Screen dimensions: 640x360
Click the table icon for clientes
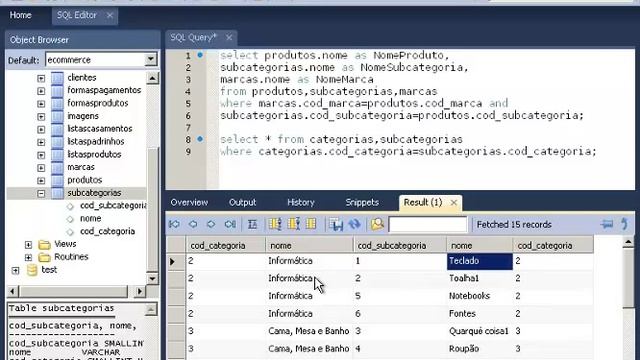tap(58, 78)
